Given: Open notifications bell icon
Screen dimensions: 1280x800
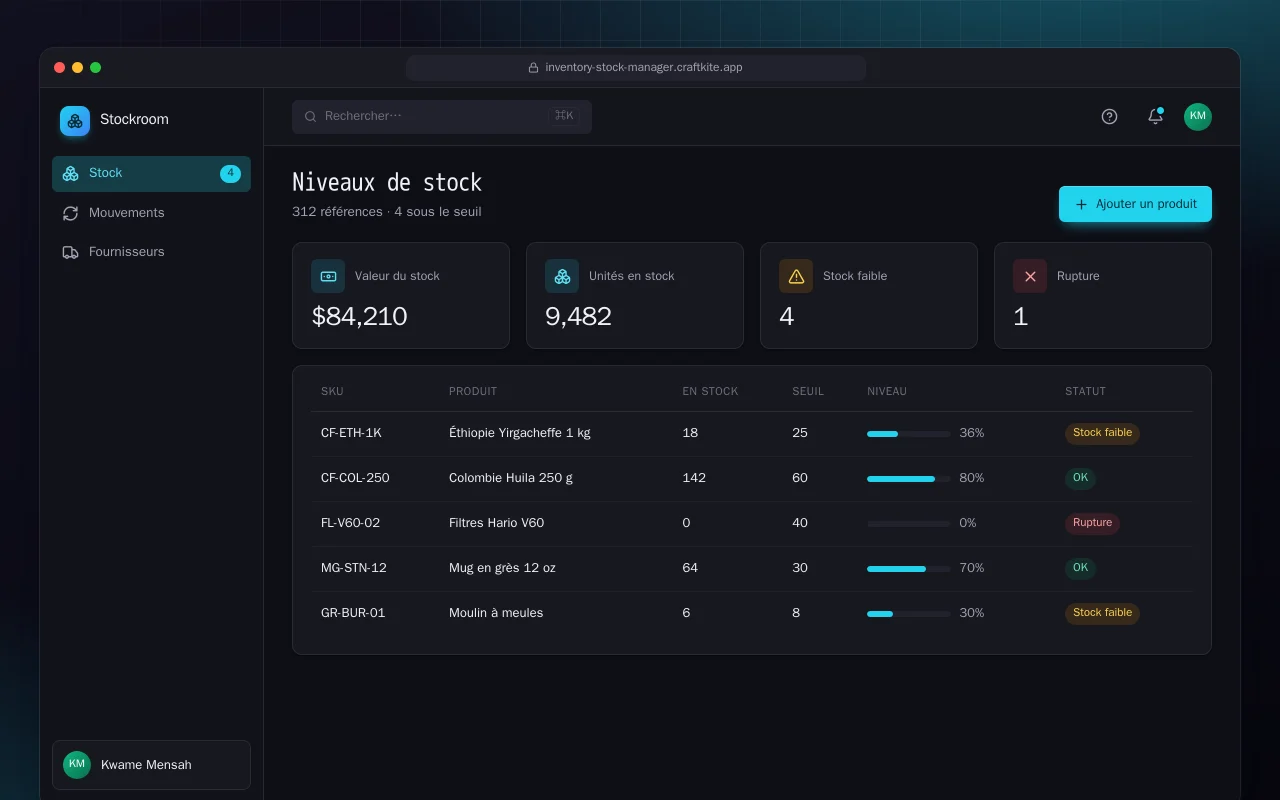Looking at the screenshot, I should pos(1155,116).
